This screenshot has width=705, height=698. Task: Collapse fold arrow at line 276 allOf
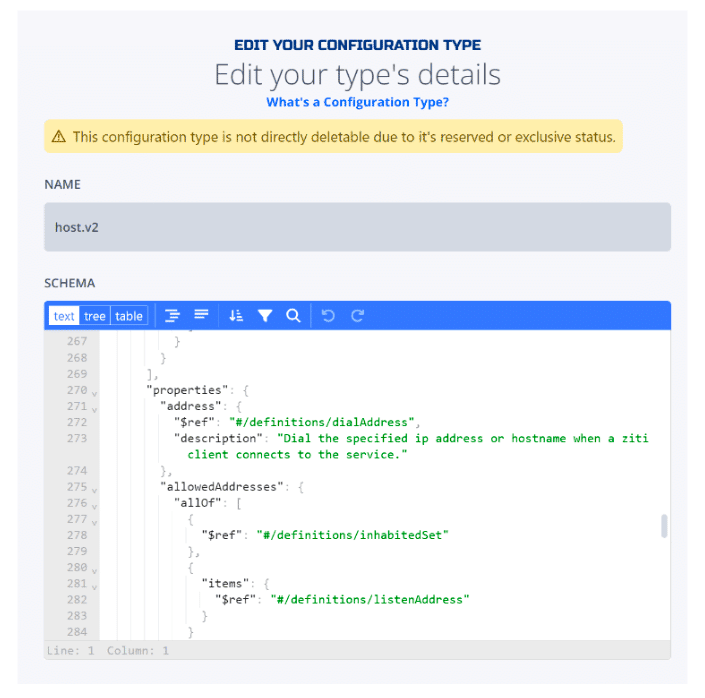(94, 507)
